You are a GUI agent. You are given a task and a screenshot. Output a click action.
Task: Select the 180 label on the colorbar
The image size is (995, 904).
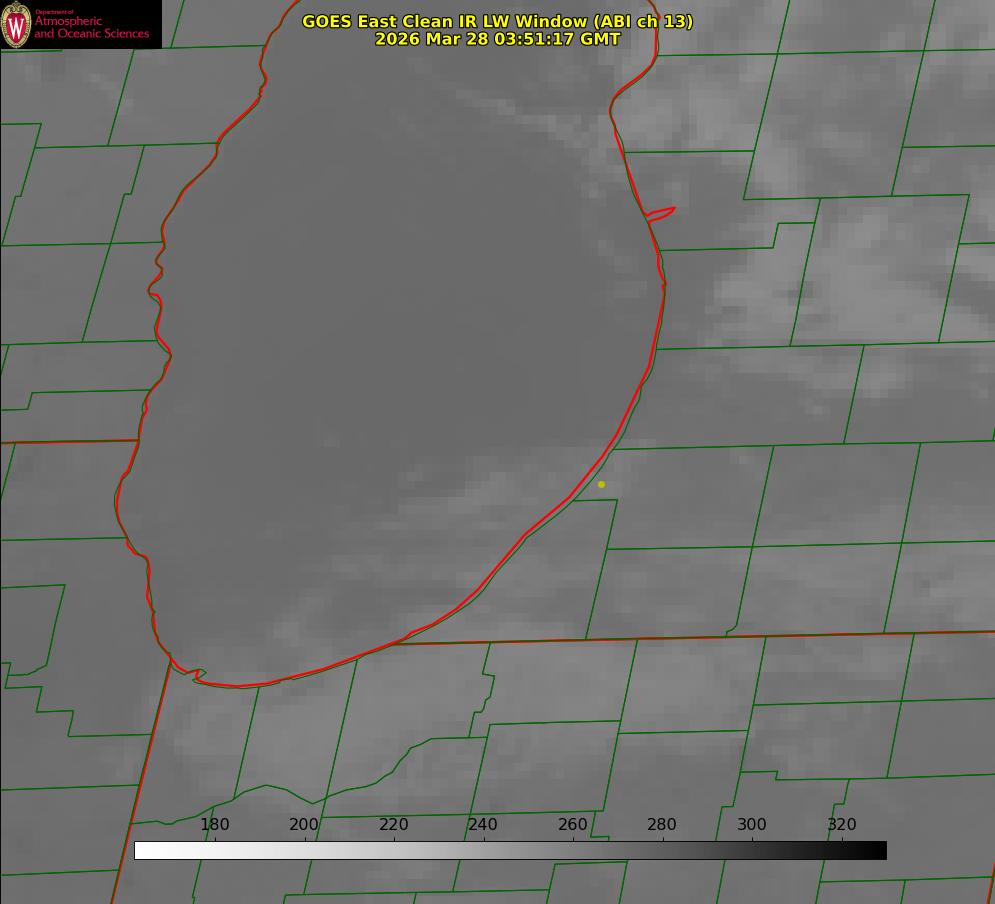pos(215,825)
